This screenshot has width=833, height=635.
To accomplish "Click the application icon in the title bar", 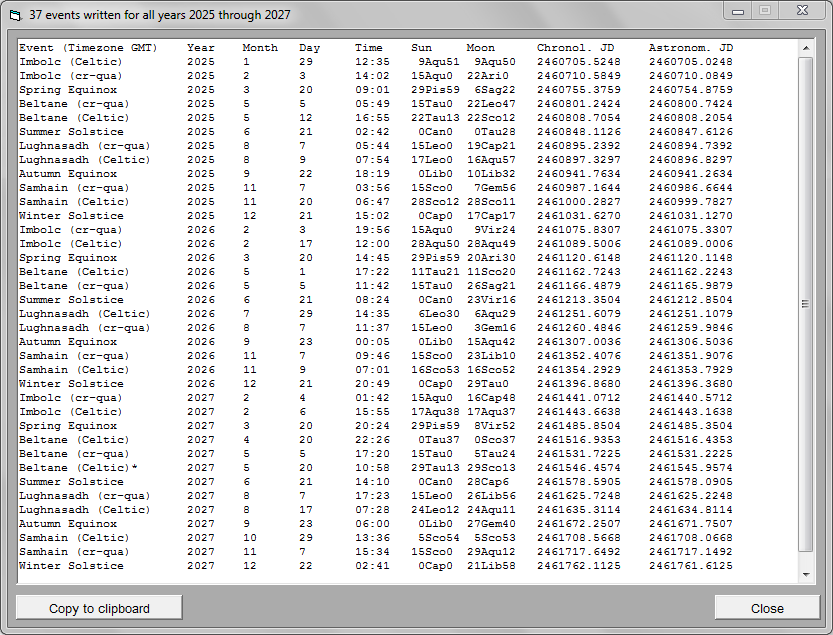I will click(x=14, y=12).
